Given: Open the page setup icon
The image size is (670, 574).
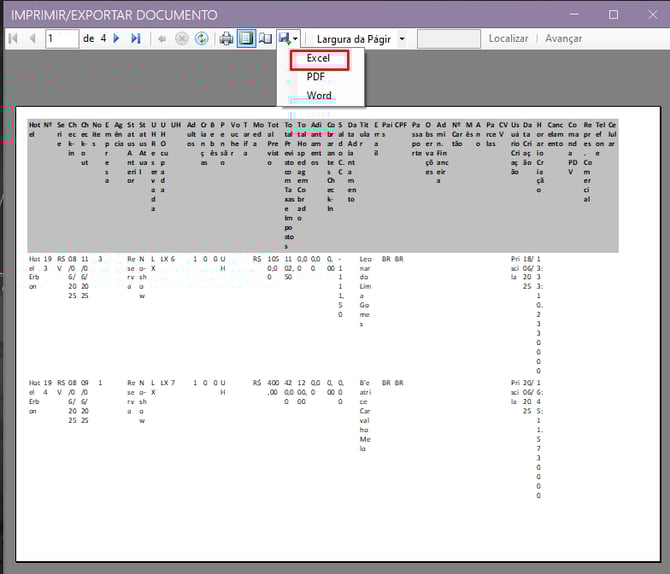Looking at the screenshot, I should (x=265, y=38).
